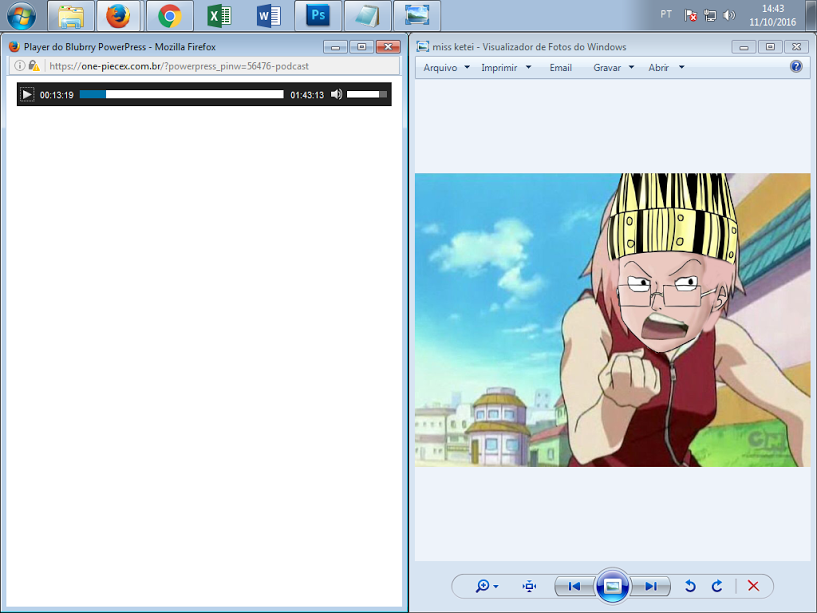Expand the Imprimir dropdown
The height and width of the screenshot is (613, 817).
point(506,67)
